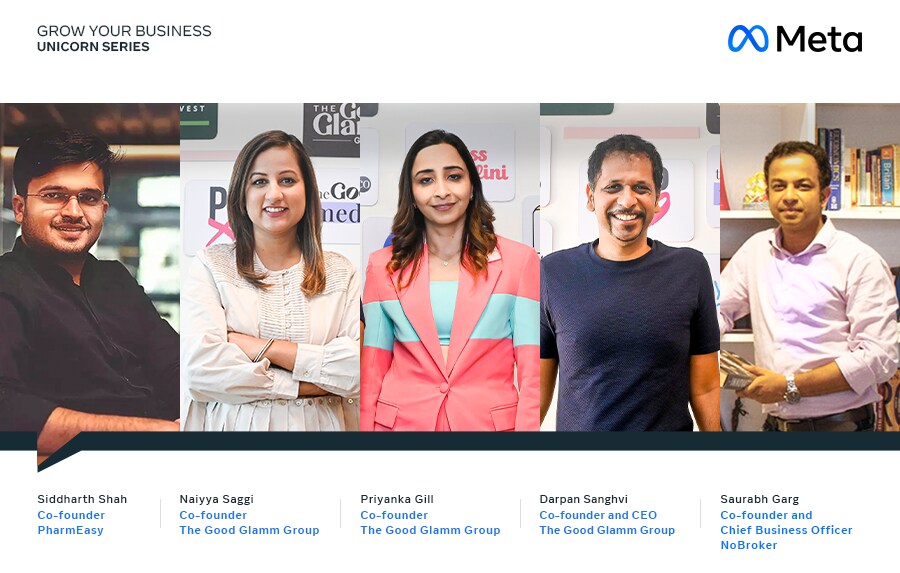Open the NoBroker company link
This screenshot has height=573, width=900.
tap(748, 545)
